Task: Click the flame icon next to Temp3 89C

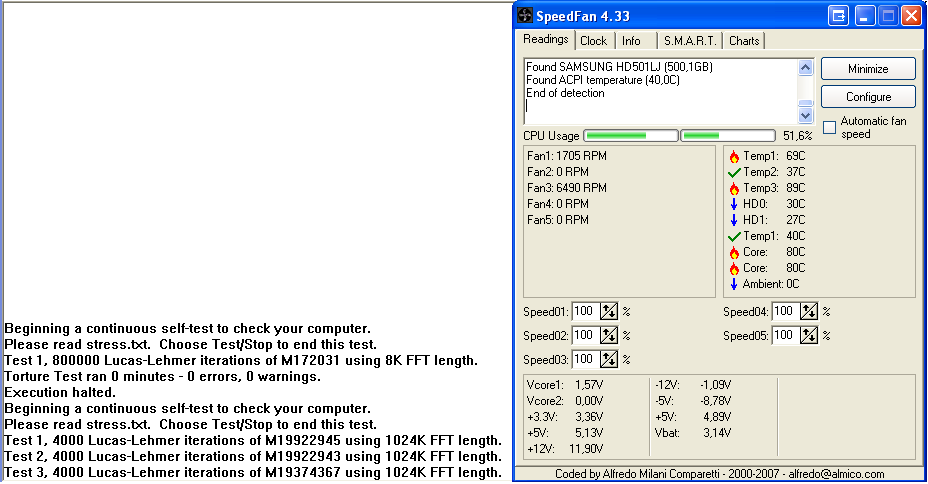Action: [734, 188]
